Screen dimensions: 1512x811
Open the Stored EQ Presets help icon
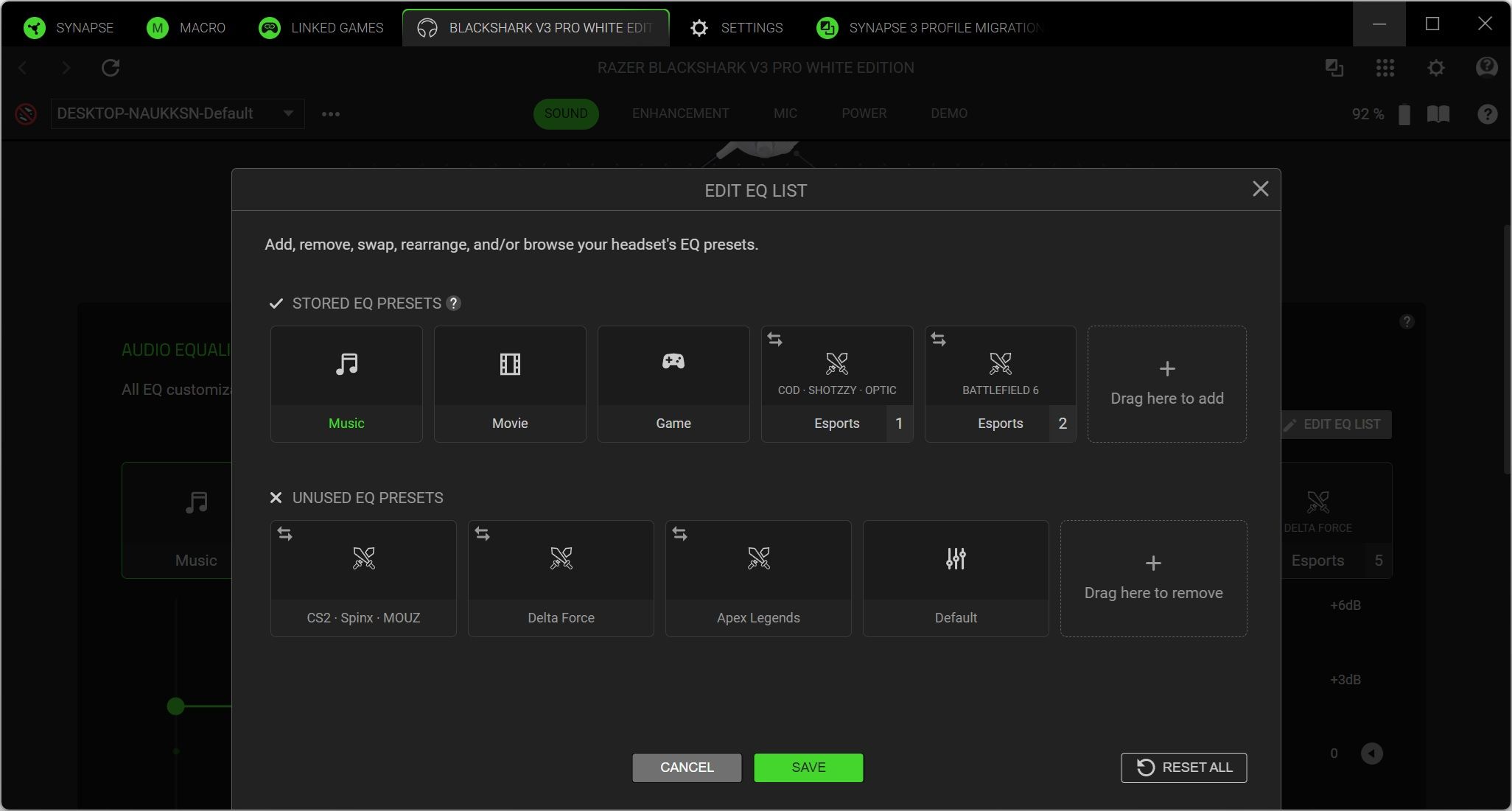(x=453, y=303)
